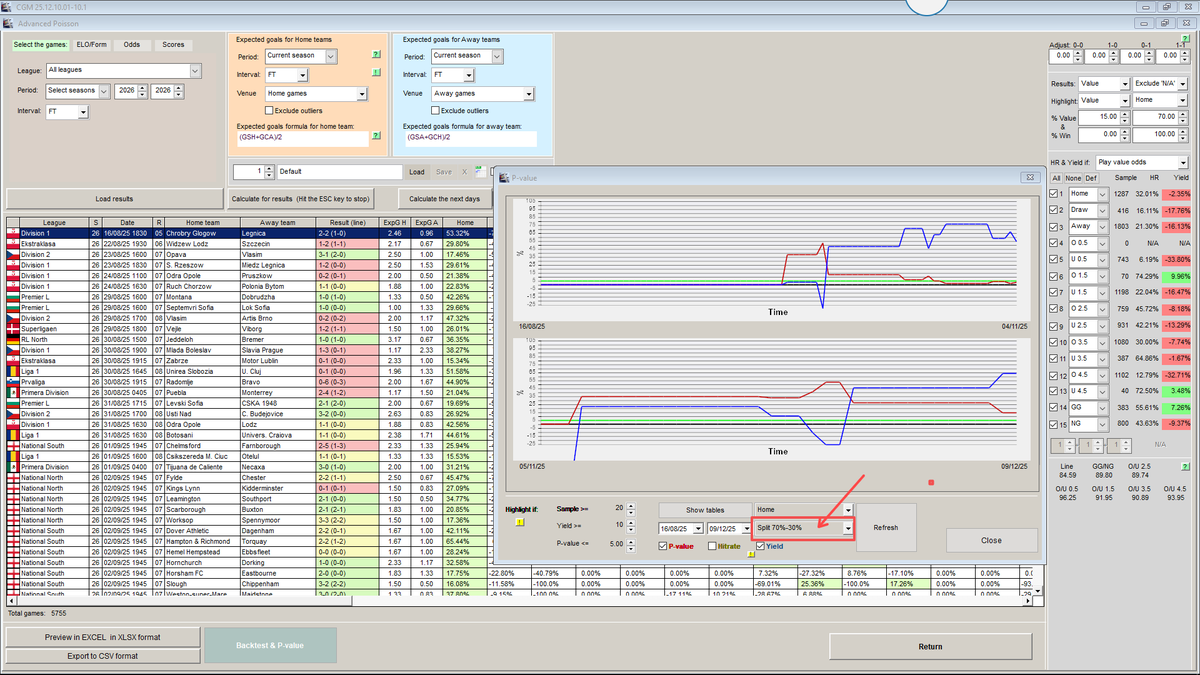Image resolution: width=1200 pixels, height=675 pixels.
Task: Increase the Yield spinner with the up arrow
Action: click(631, 522)
